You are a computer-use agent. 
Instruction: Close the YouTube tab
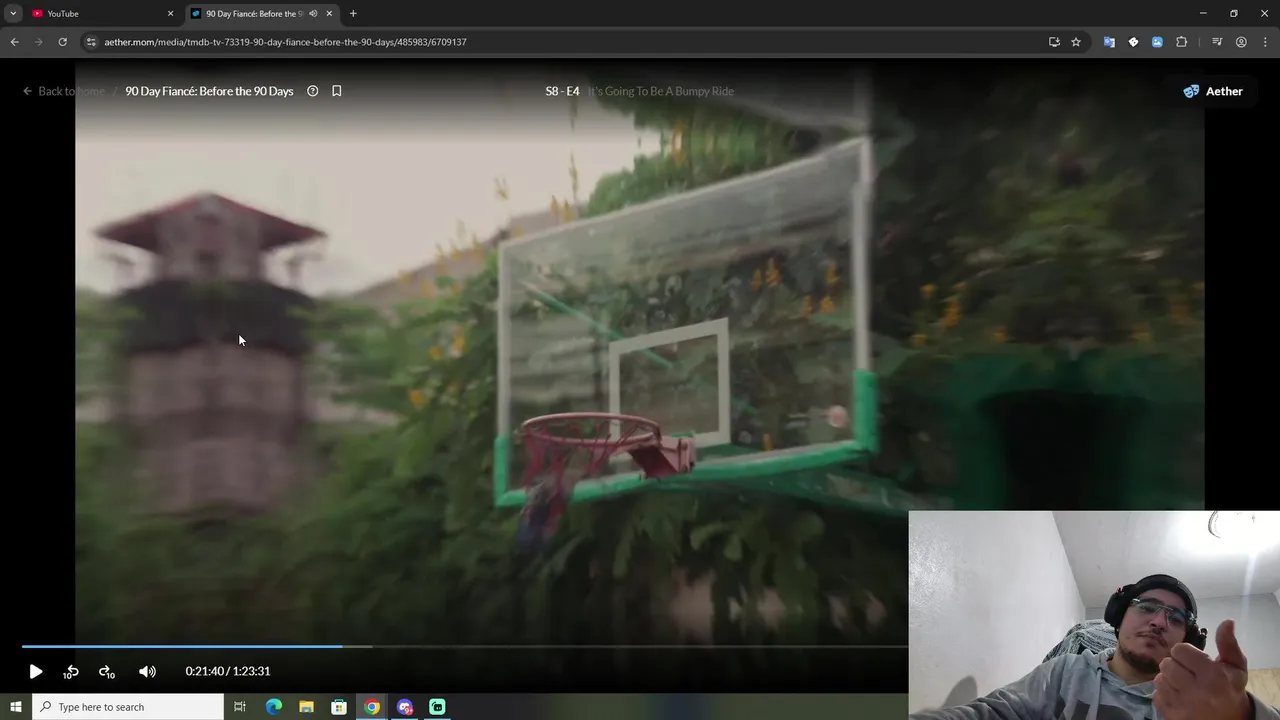tap(170, 14)
